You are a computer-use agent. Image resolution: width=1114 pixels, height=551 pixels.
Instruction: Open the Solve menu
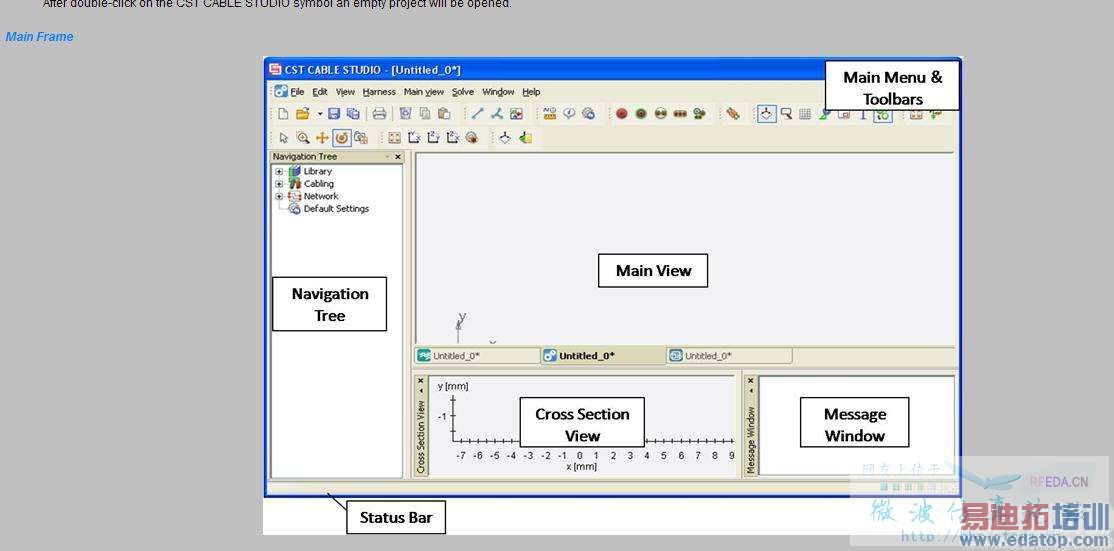[463, 92]
